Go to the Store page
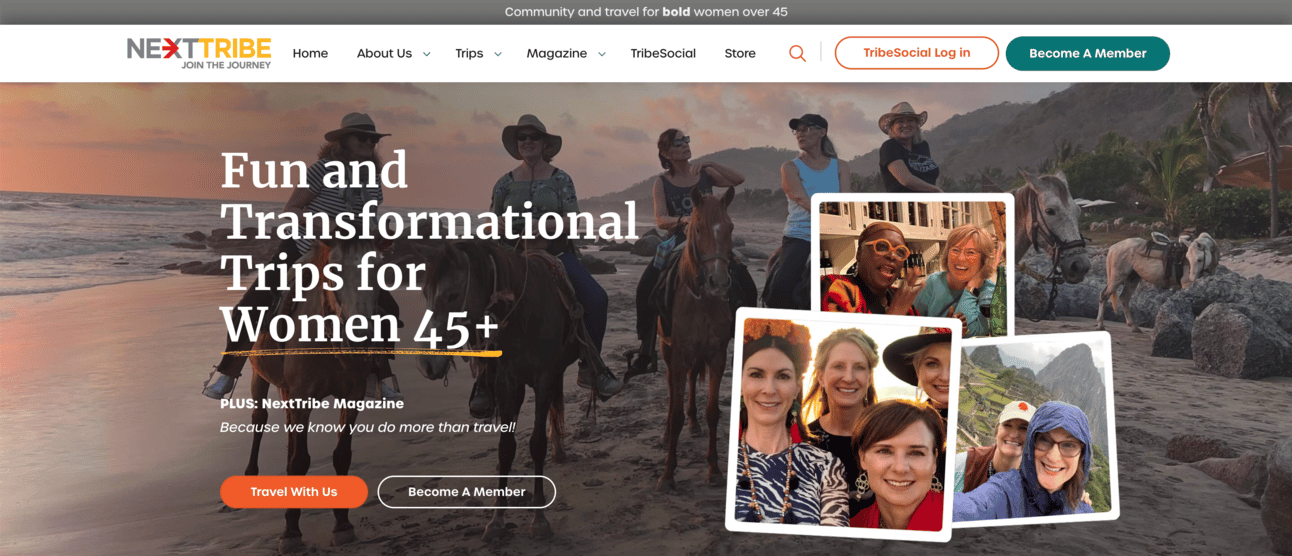Viewport: 1292px width, 556px height. 740,53
